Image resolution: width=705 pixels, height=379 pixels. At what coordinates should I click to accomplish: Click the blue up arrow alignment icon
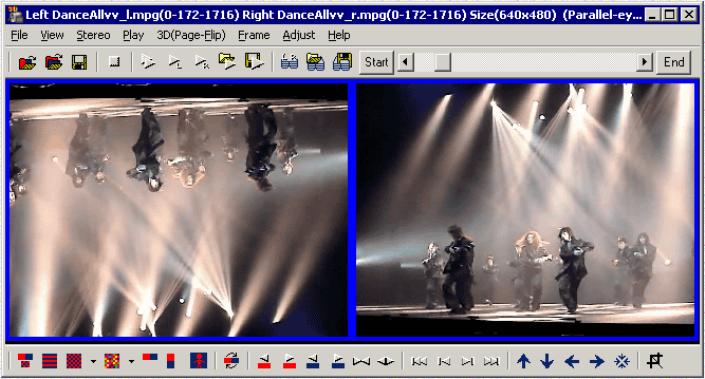pos(523,361)
